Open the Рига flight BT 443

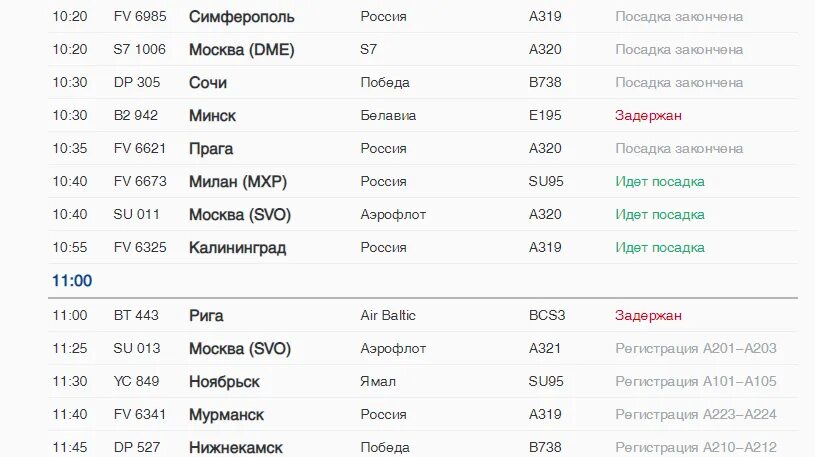coord(423,315)
